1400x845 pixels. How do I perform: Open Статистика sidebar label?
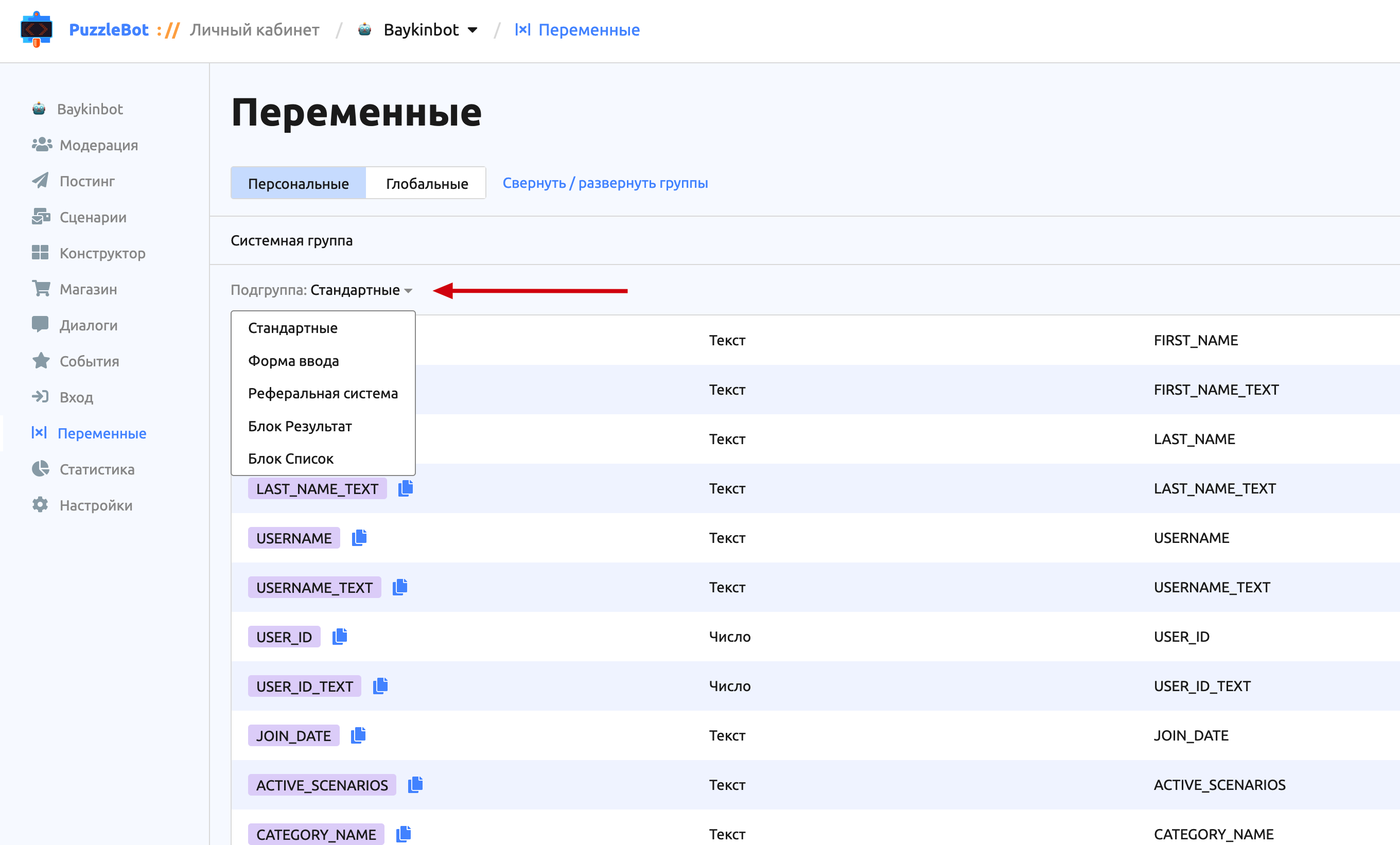97,469
